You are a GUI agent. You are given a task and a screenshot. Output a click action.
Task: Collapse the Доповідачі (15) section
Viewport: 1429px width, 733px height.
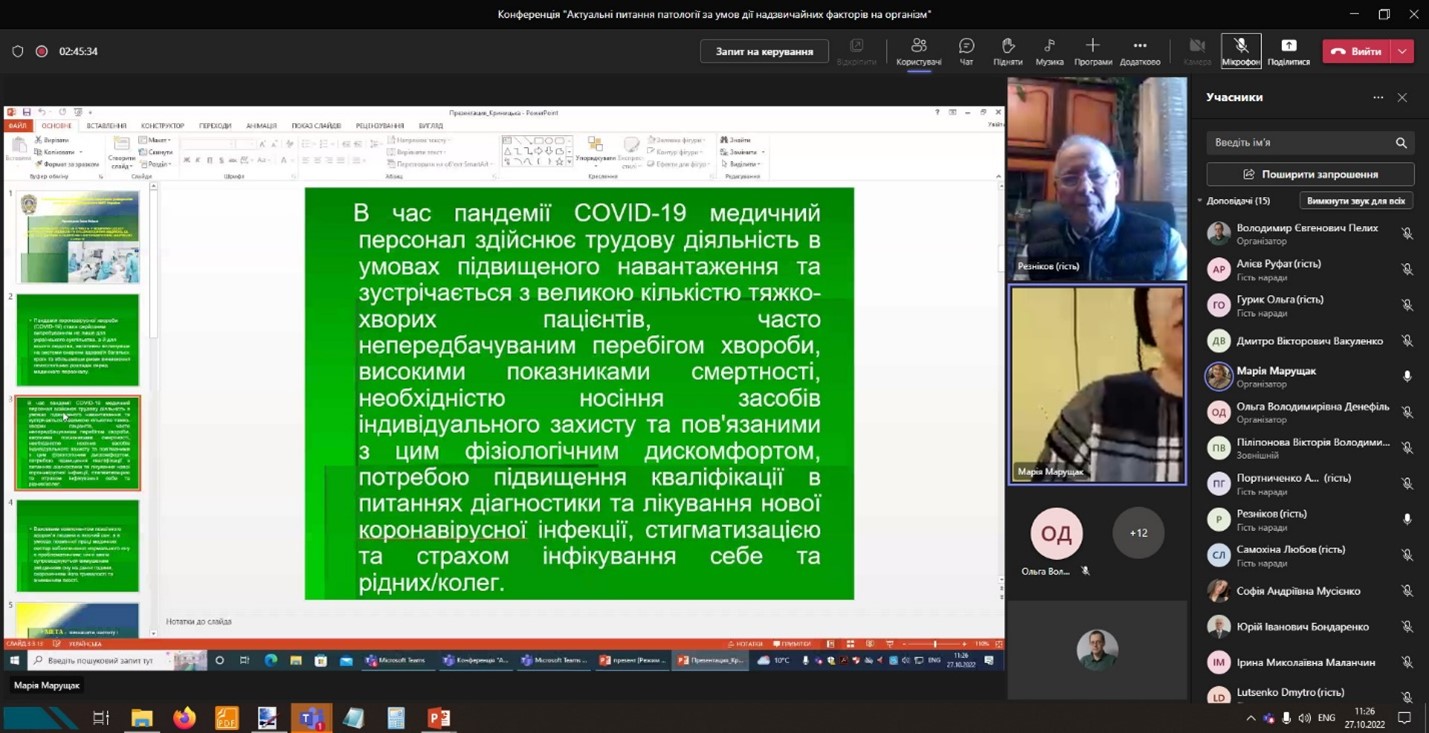point(1200,201)
